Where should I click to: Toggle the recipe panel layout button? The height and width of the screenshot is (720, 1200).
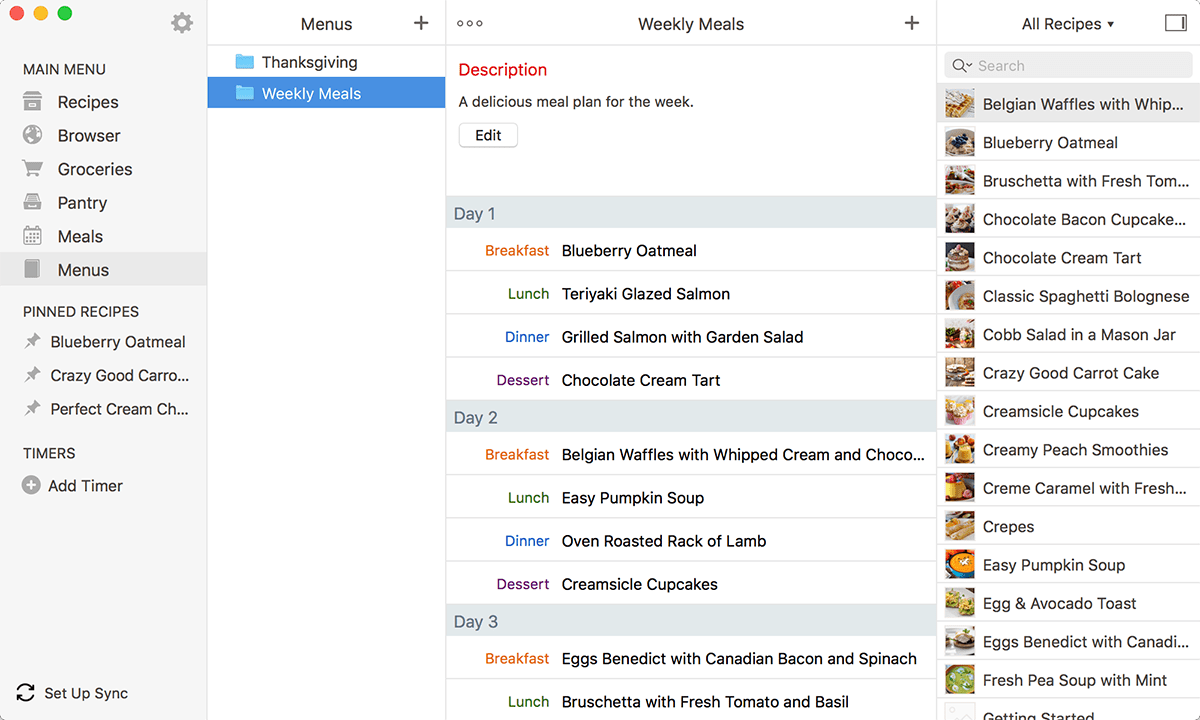pos(1176,22)
